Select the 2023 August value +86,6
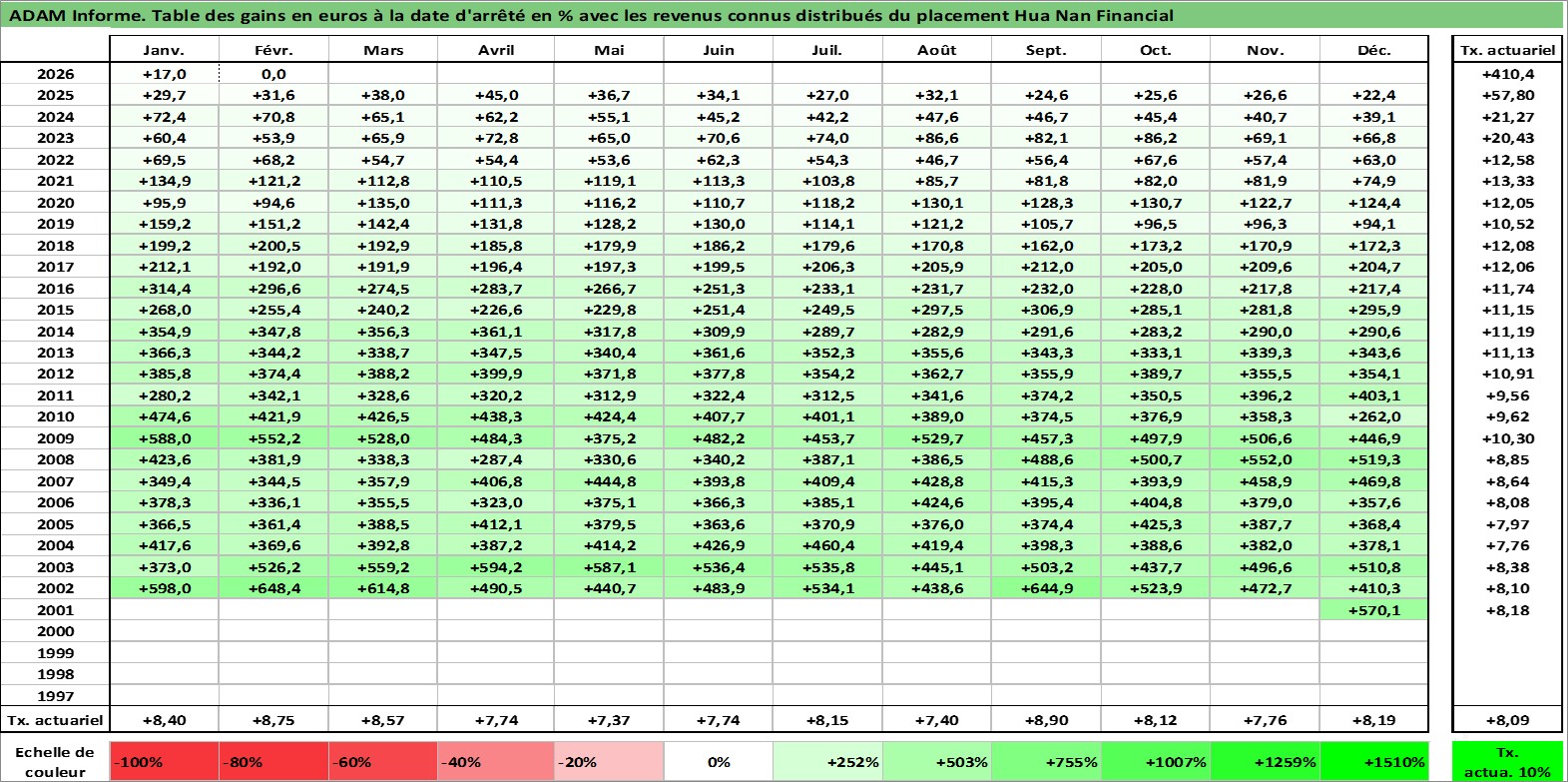This screenshot has height=782, width=1568. point(937,138)
